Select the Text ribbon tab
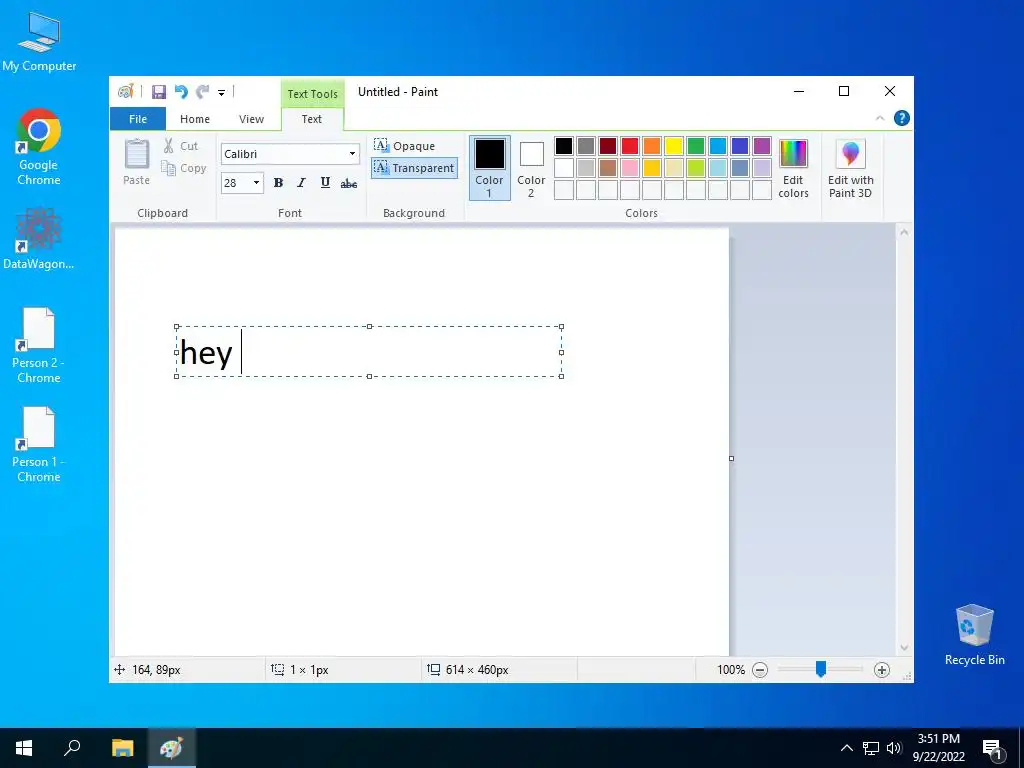The width and height of the screenshot is (1024, 768). [312, 119]
